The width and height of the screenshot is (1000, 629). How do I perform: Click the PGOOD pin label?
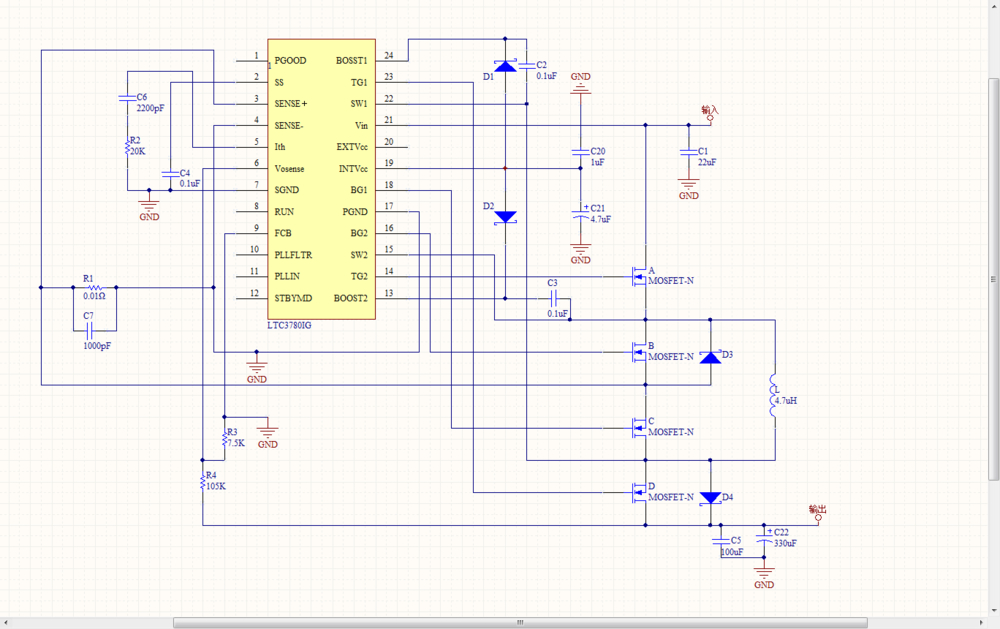click(290, 61)
